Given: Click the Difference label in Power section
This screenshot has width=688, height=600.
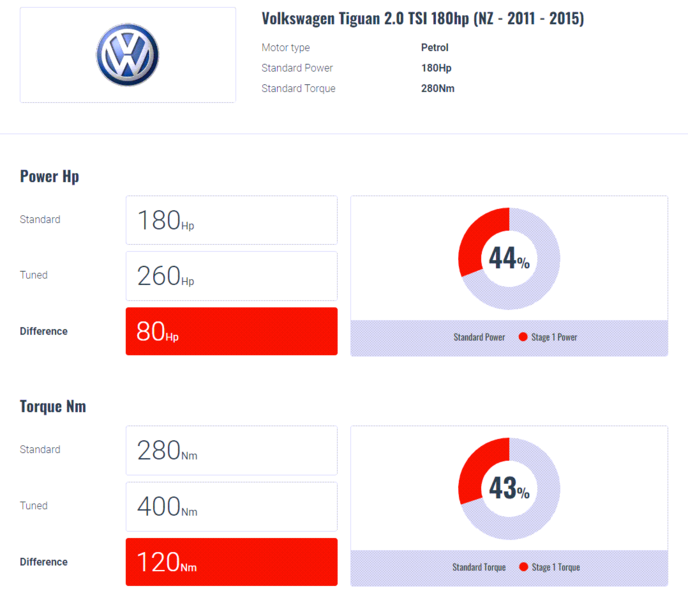Looking at the screenshot, I should point(43,331).
